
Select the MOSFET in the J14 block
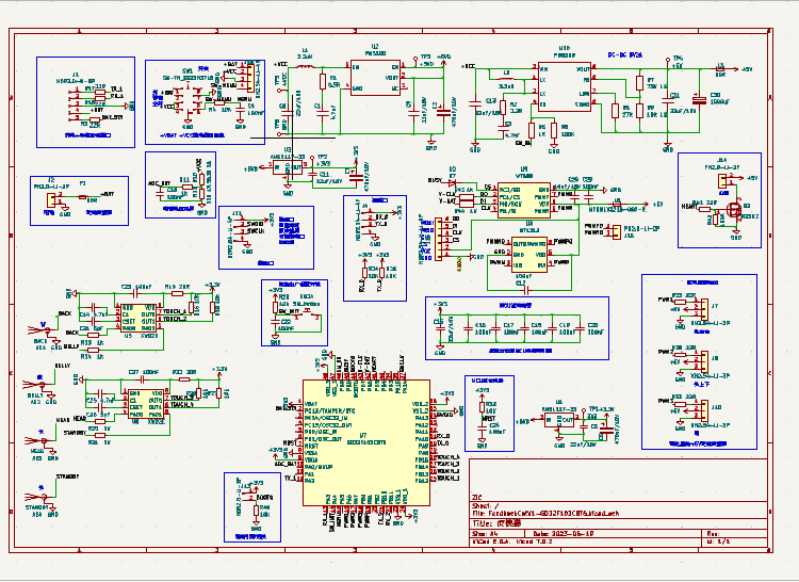click(x=735, y=211)
